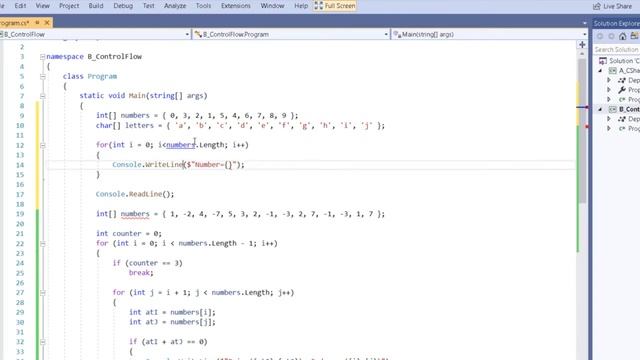Open the Build menu
Image resolution: width=640 pixels, height=360 pixels.
[x=96, y=6]
